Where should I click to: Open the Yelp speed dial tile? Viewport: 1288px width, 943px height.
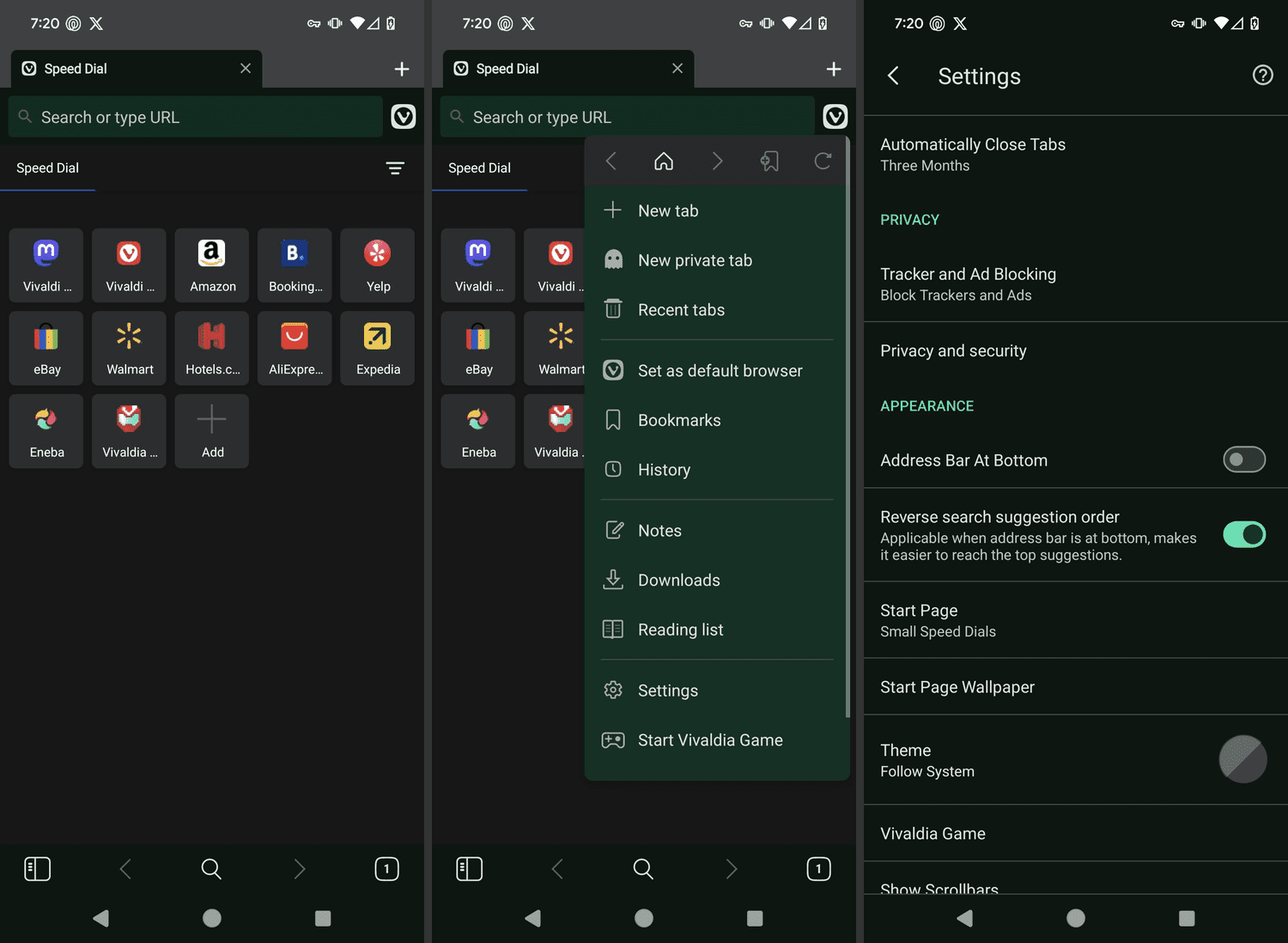[378, 265]
